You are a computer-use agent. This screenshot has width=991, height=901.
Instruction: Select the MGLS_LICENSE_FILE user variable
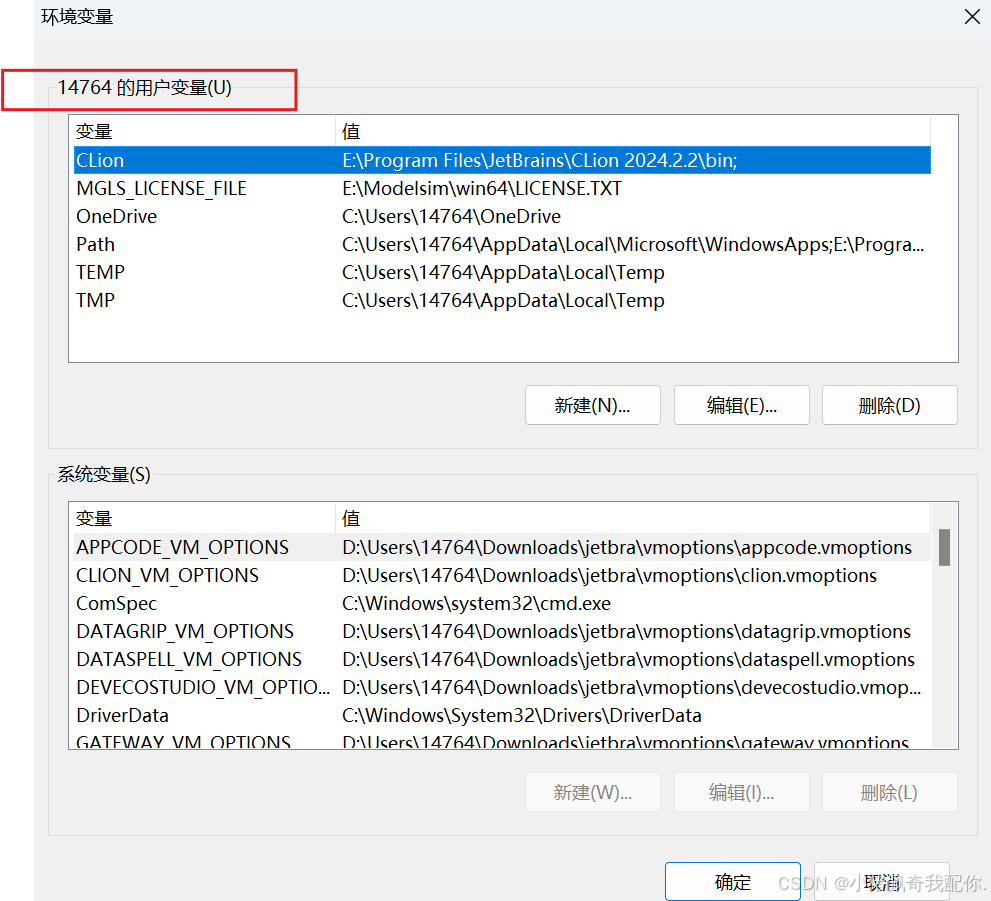coord(161,188)
